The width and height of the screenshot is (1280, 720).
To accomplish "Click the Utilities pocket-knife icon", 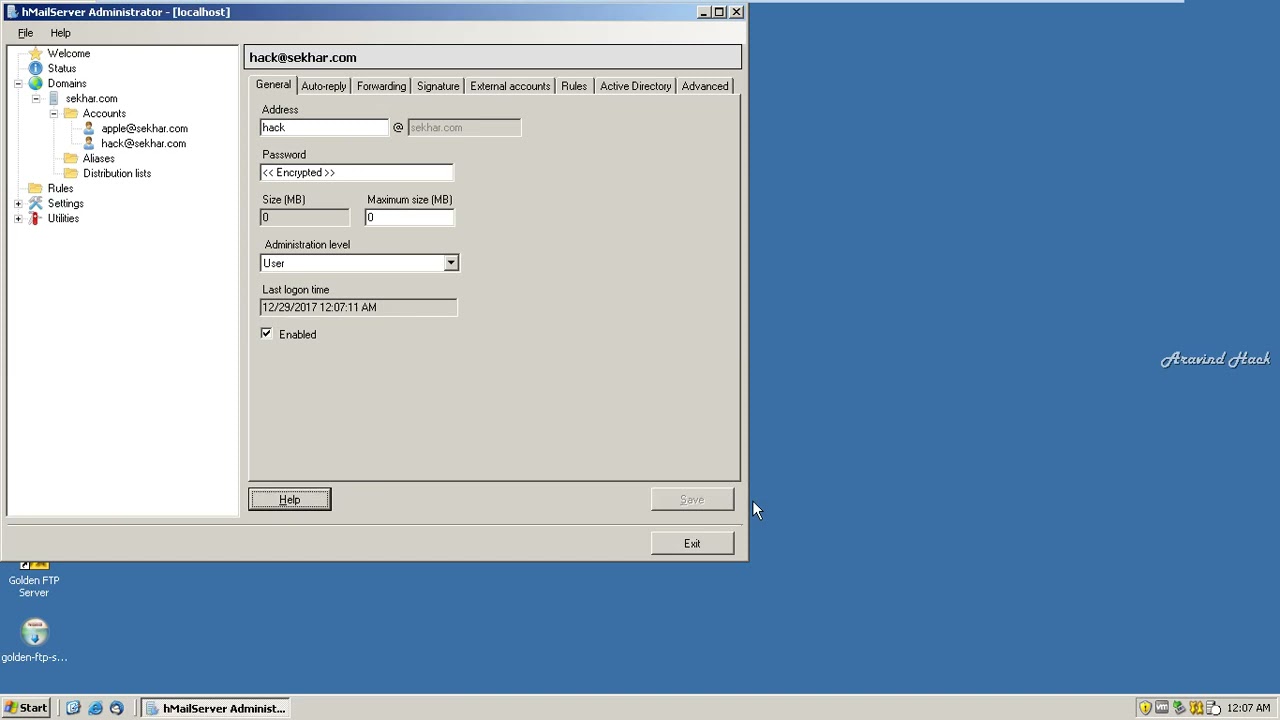I will tap(35, 218).
